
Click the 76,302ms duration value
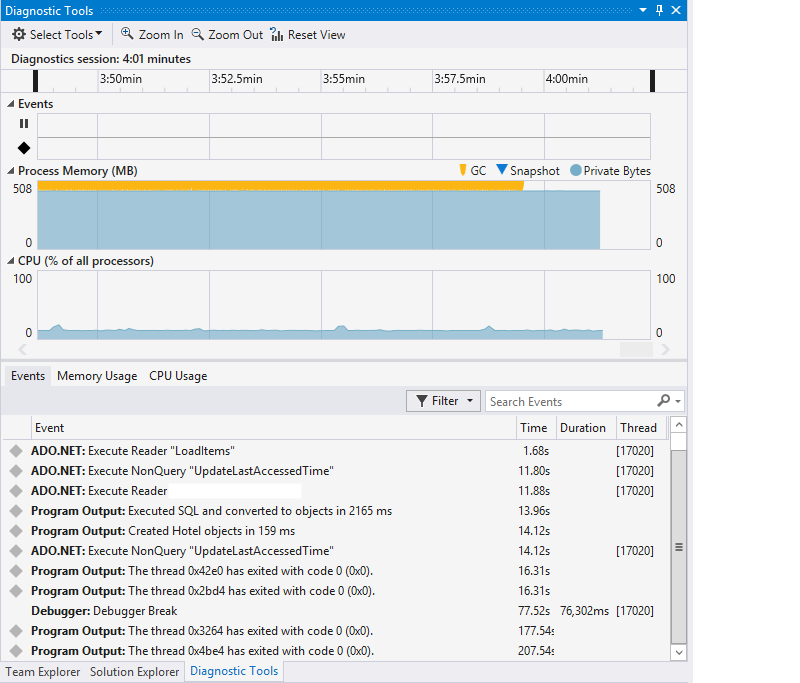pyautogui.click(x=584, y=611)
